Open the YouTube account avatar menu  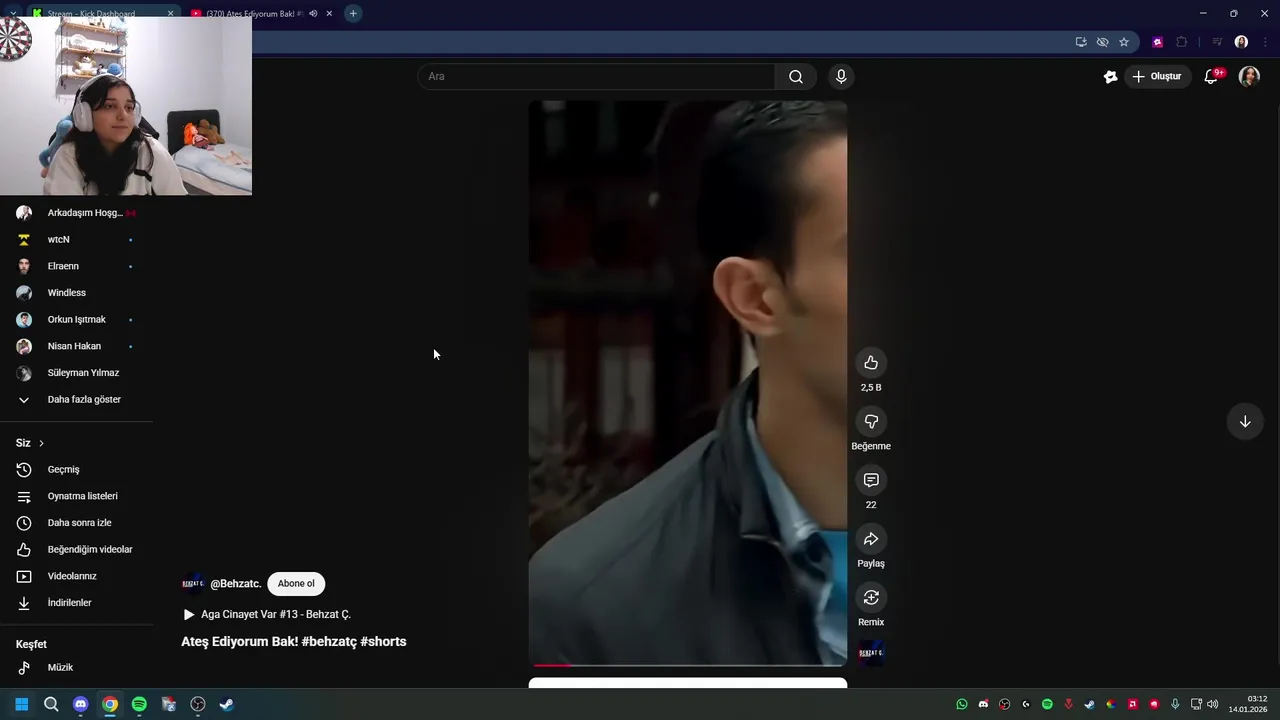pos(1249,77)
